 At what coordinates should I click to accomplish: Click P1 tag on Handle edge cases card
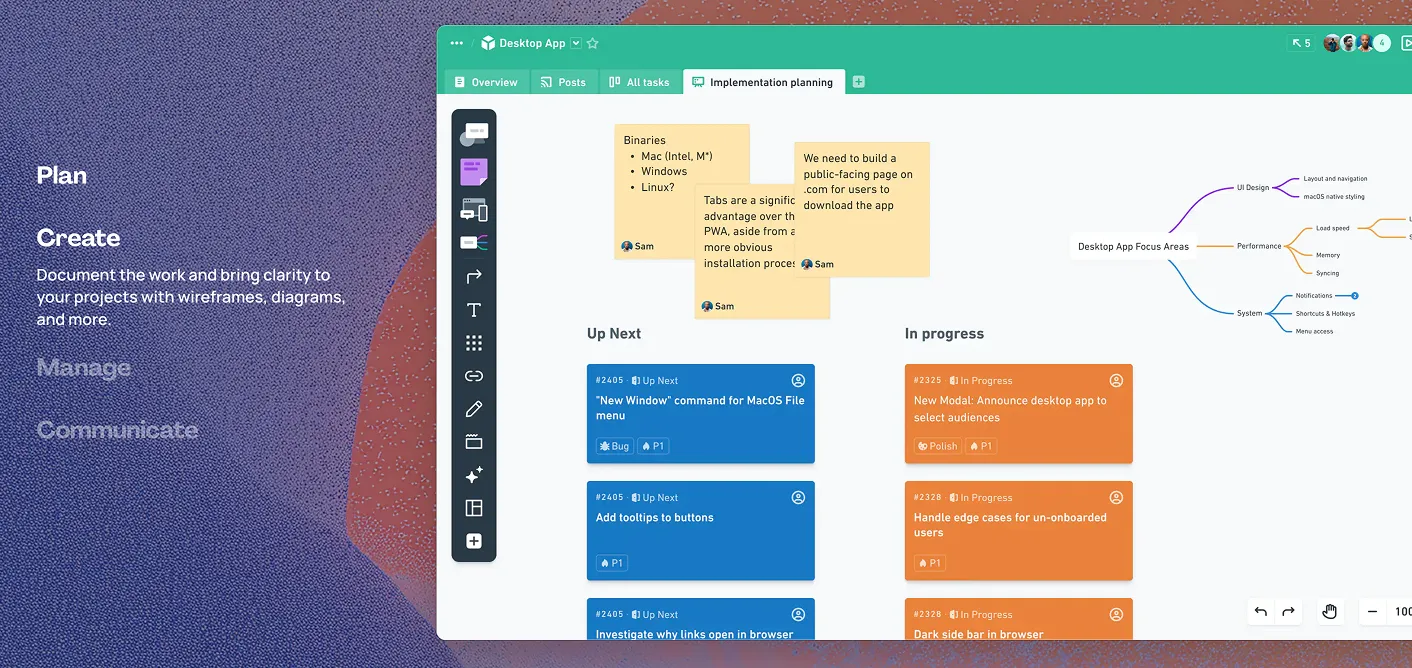point(929,563)
